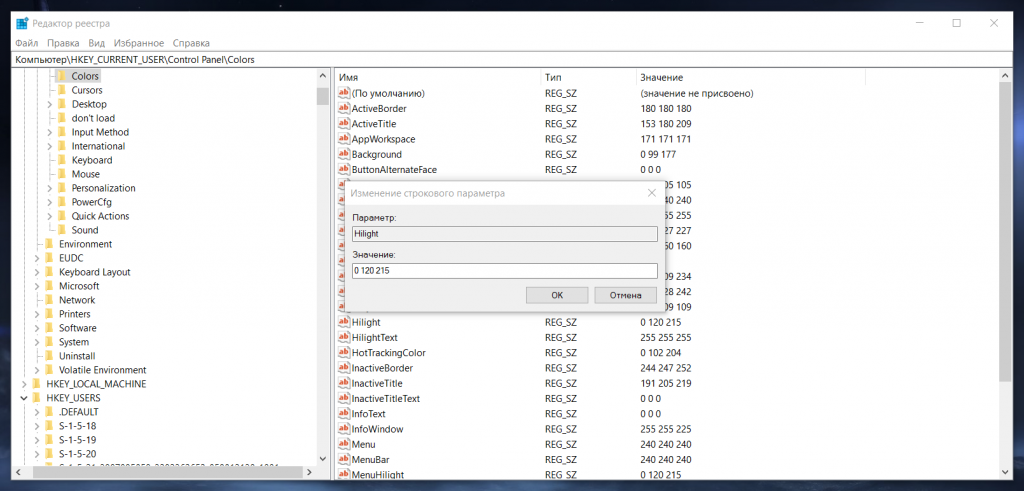This screenshot has width=1024, height=491.
Task: Click value 153 180 209 of ActiveTitle
Action: pos(665,123)
